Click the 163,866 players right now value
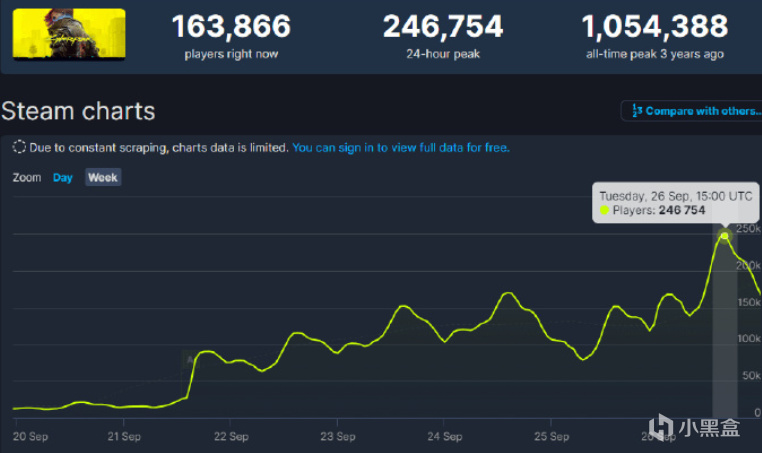The width and height of the screenshot is (762, 453). pyautogui.click(x=231, y=26)
